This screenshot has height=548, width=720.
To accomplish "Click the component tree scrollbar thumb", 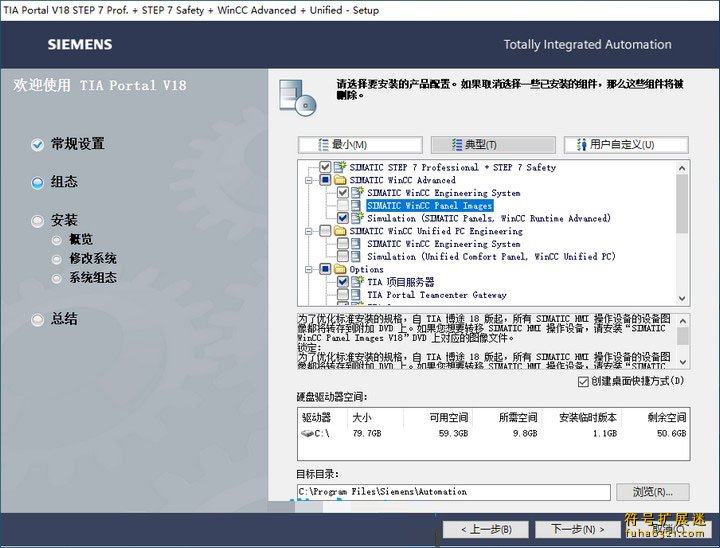I will (x=682, y=204).
